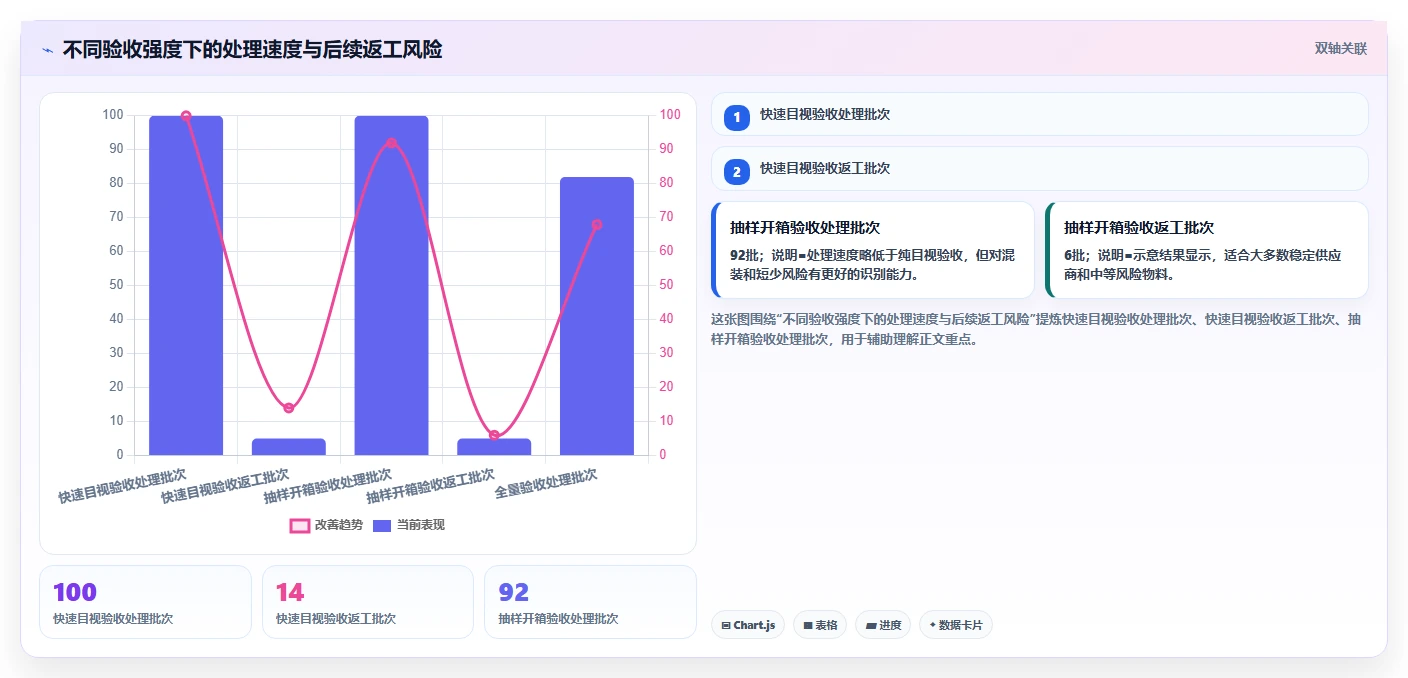
Task: Click the stat card showing 100
Action: pos(146,602)
